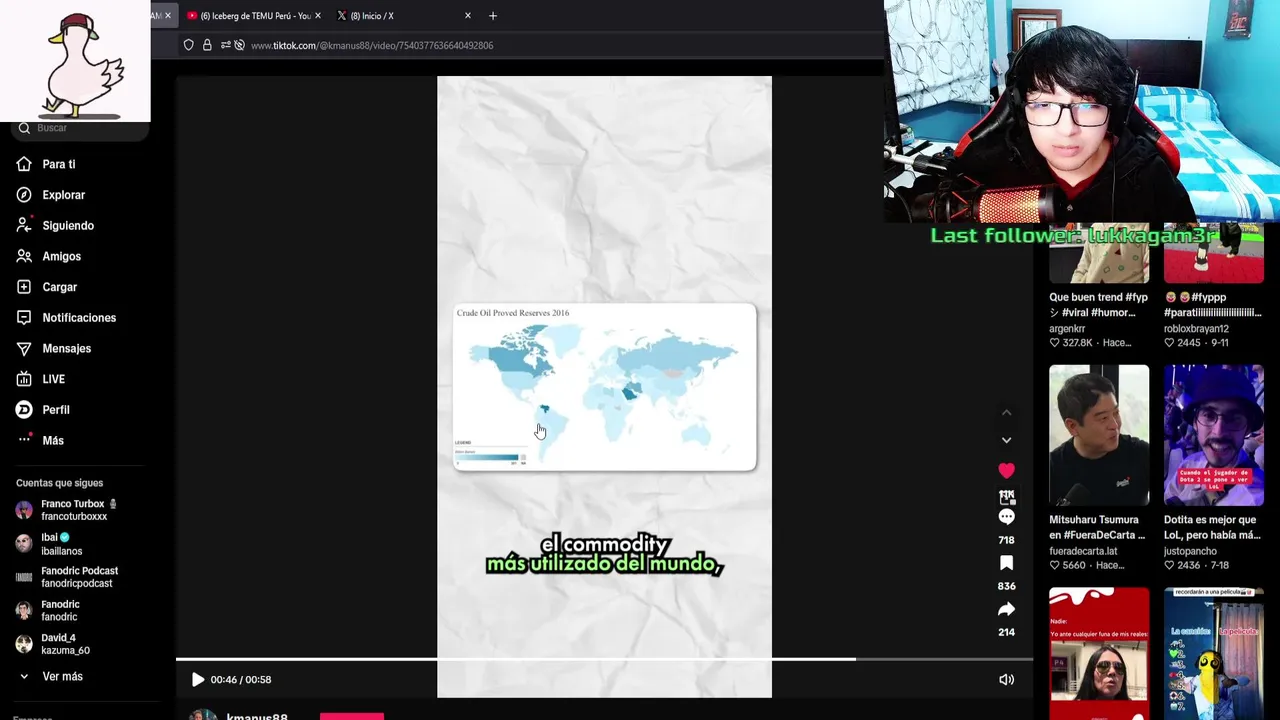Click Cuentas que sigues heading
1280x720 pixels.
(x=59, y=483)
